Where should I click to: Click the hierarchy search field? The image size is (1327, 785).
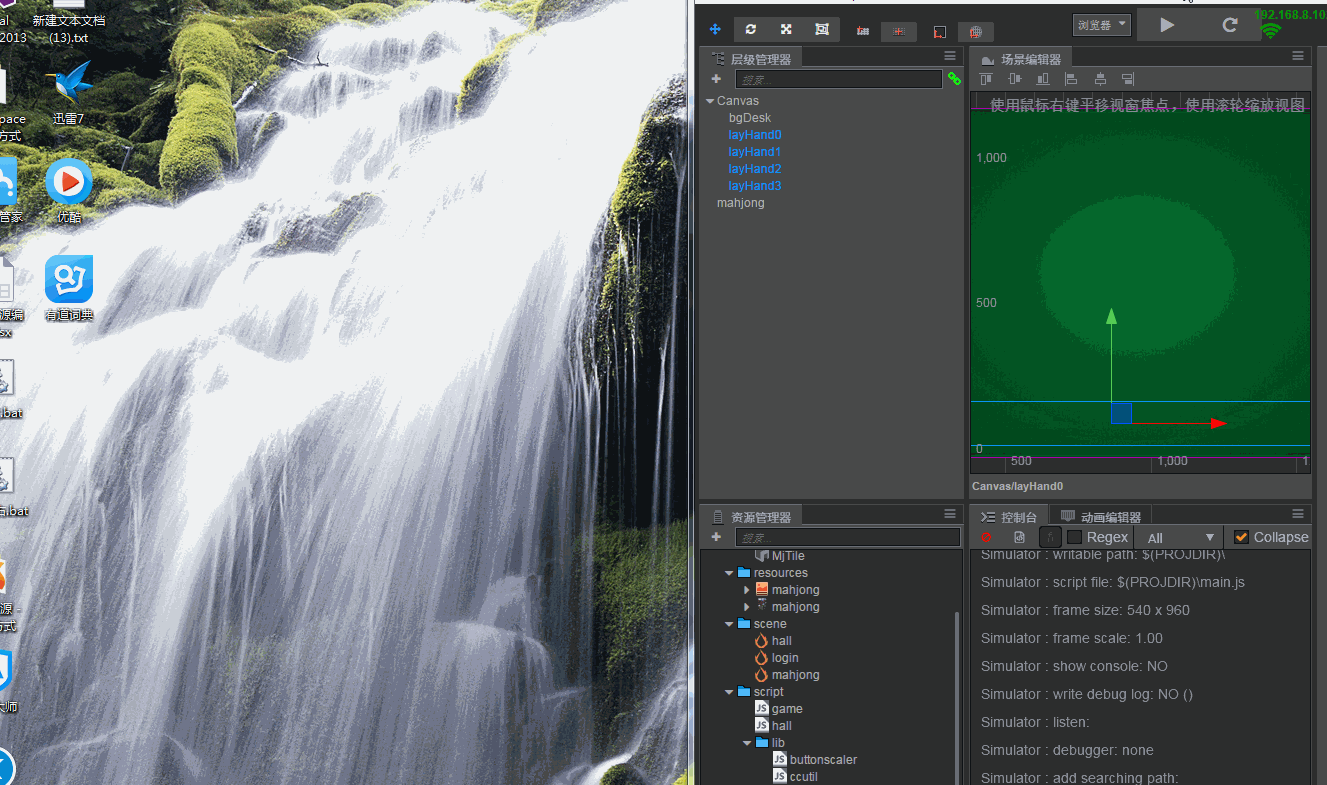pyautogui.click(x=838, y=79)
